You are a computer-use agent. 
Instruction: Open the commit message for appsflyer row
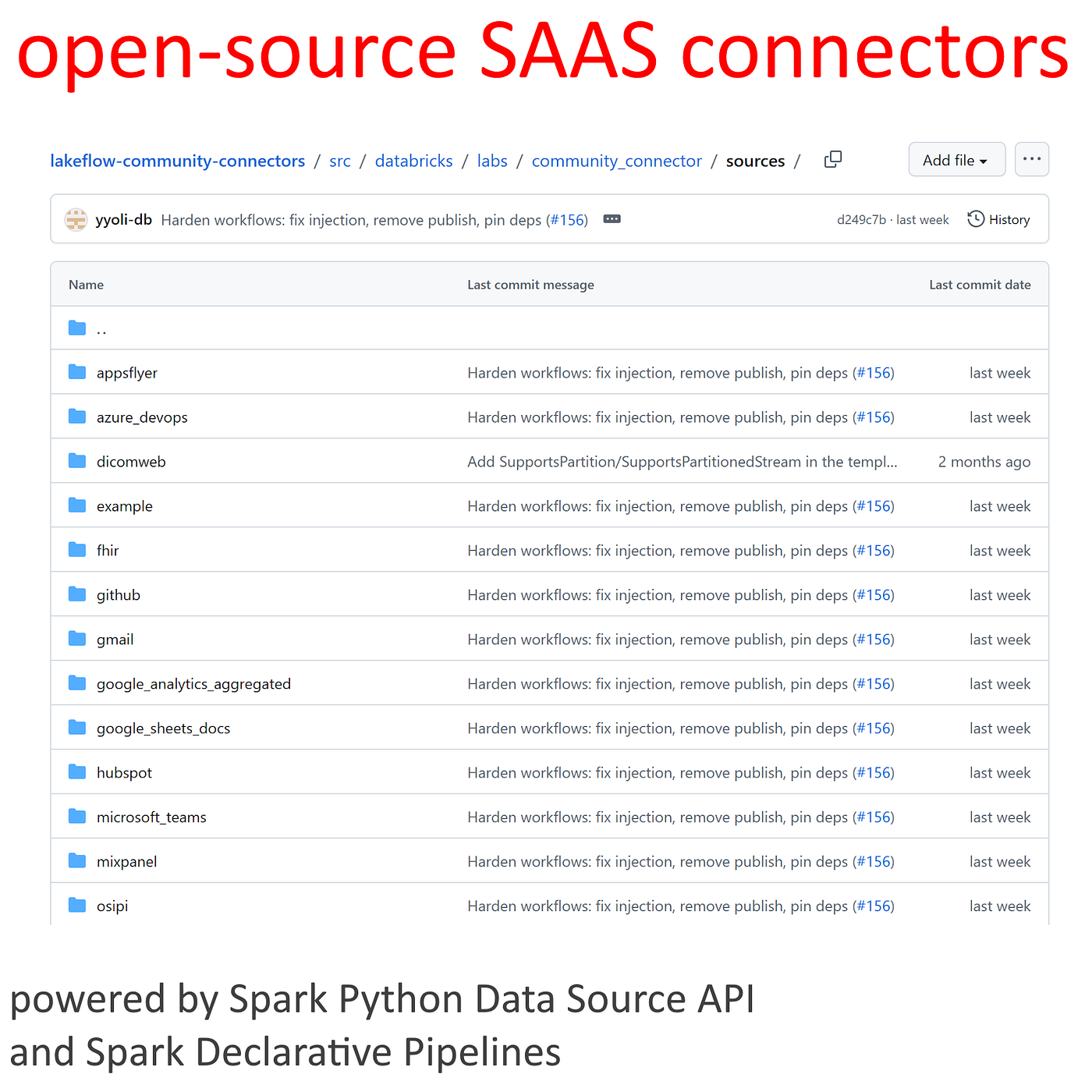click(658, 374)
